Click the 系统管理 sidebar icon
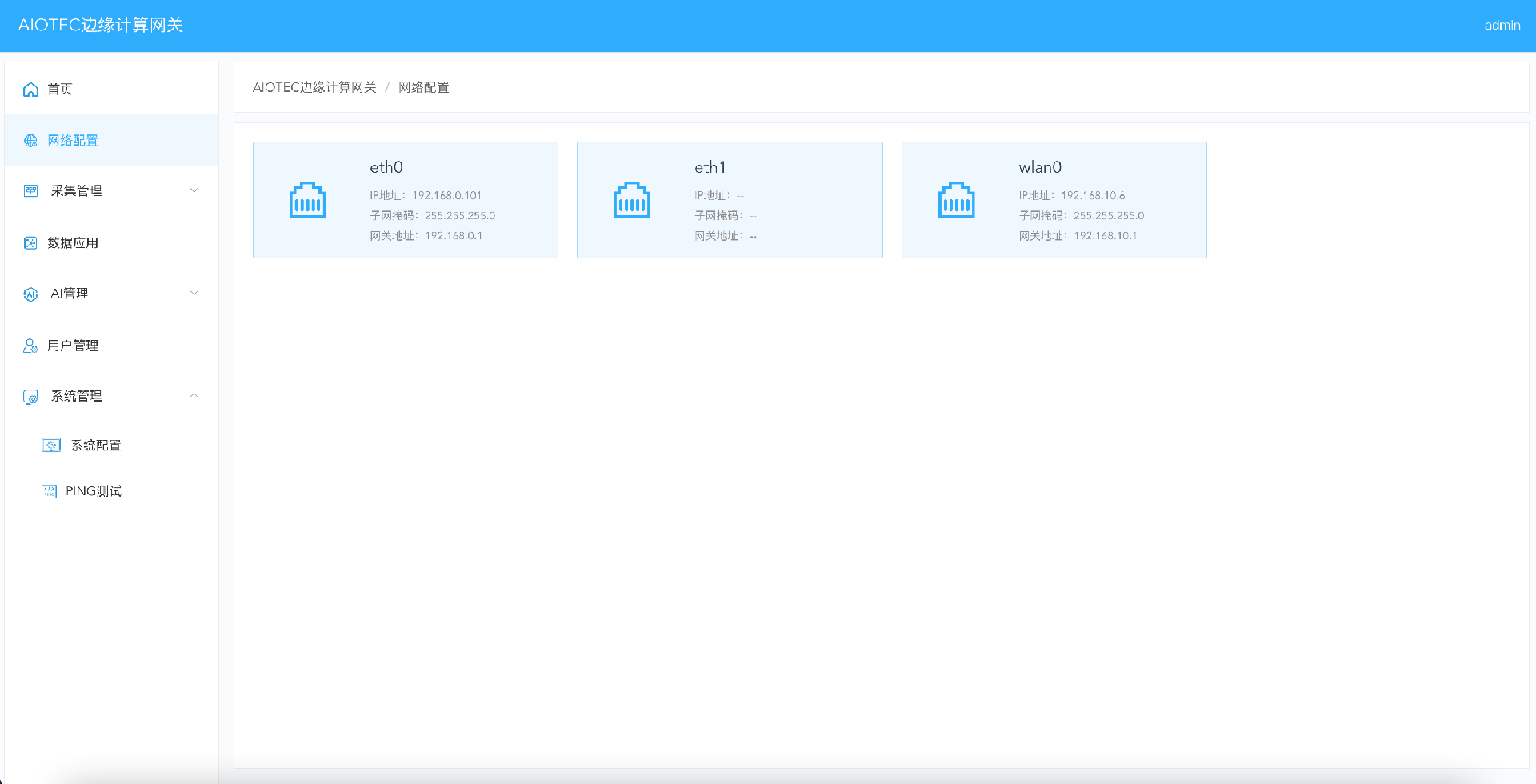This screenshot has height=784, width=1536. [x=30, y=397]
